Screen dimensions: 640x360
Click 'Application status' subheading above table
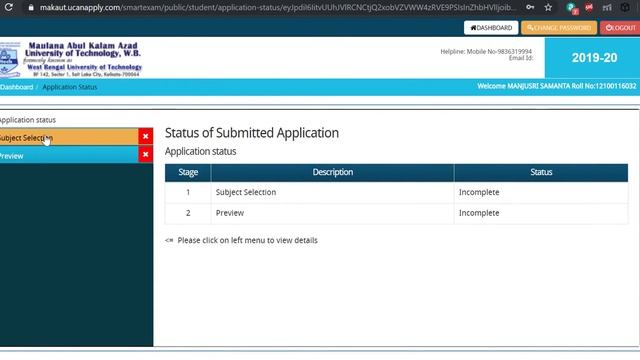point(200,151)
